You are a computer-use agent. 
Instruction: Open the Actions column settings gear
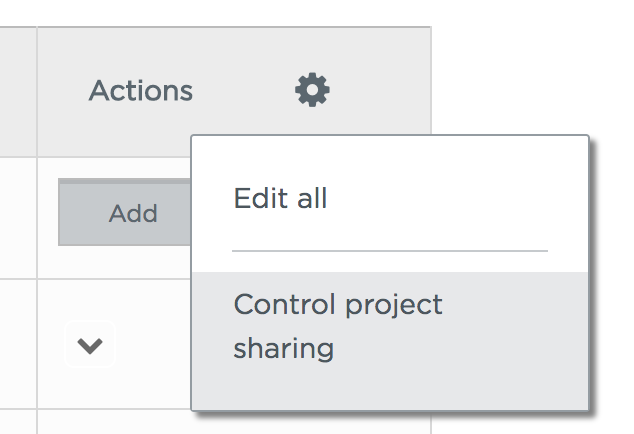click(x=312, y=90)
